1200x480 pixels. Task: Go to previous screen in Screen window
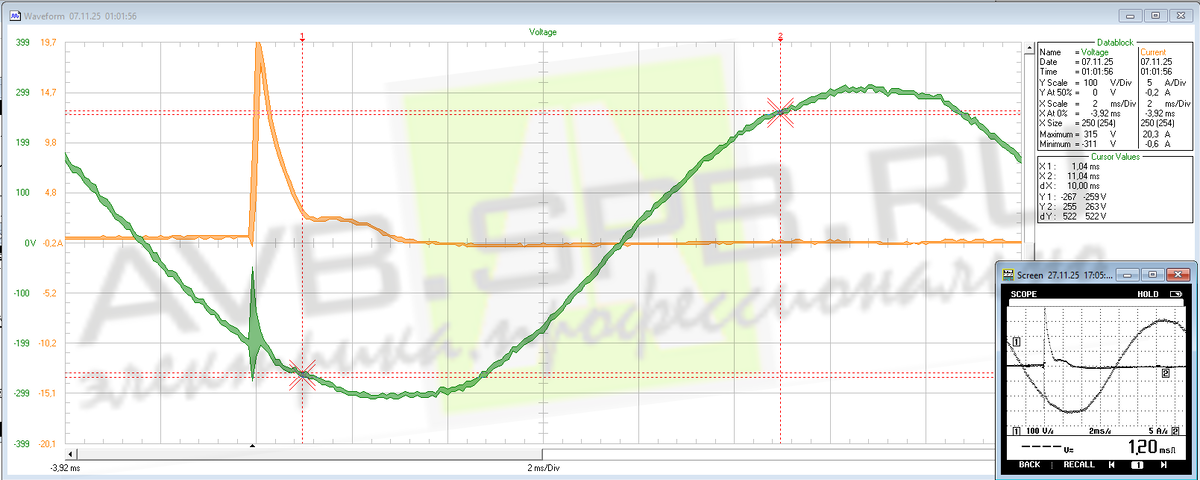[x=1113, y=465]
